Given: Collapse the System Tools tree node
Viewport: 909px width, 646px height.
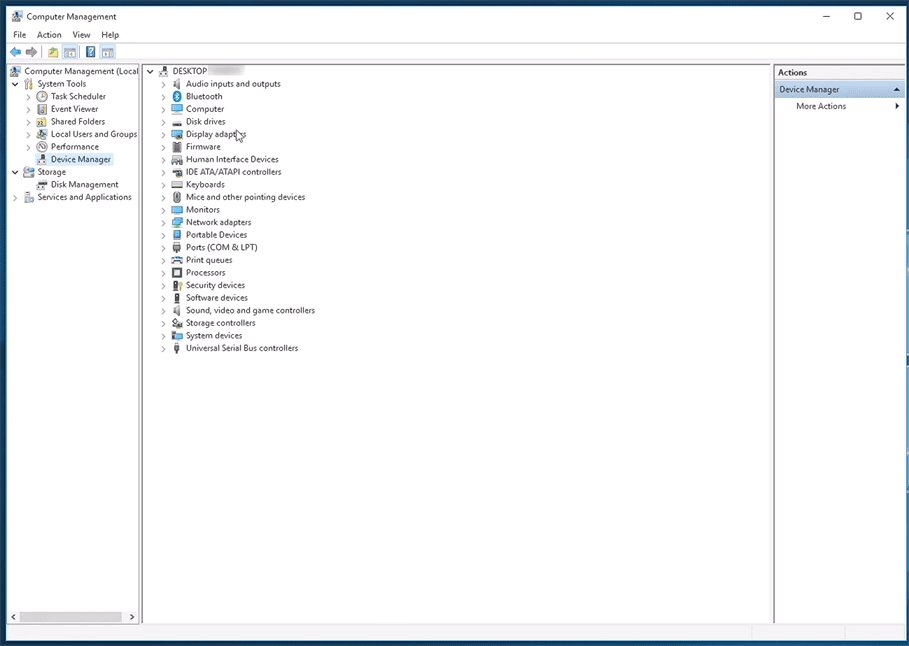Looking at the screenshot, I should click(15, 84).
